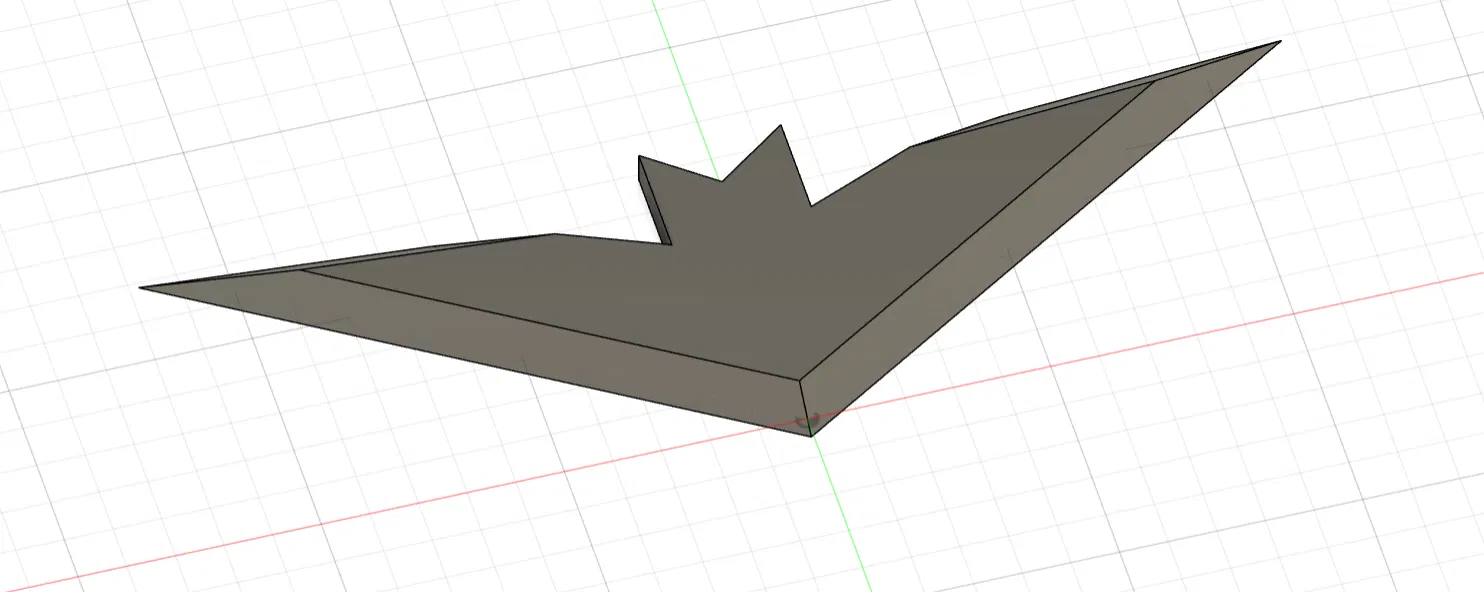The width and height of the screenshot is (1484, 592).
Task: Click the right ear point of the model
Action: pyautogui.click(x=779, y=126)
